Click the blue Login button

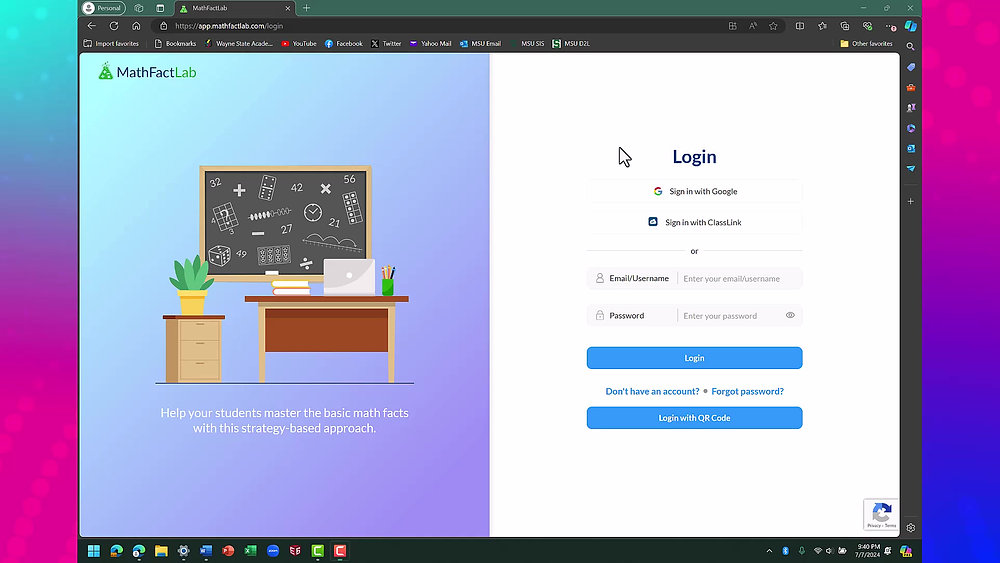click(695, 358)
